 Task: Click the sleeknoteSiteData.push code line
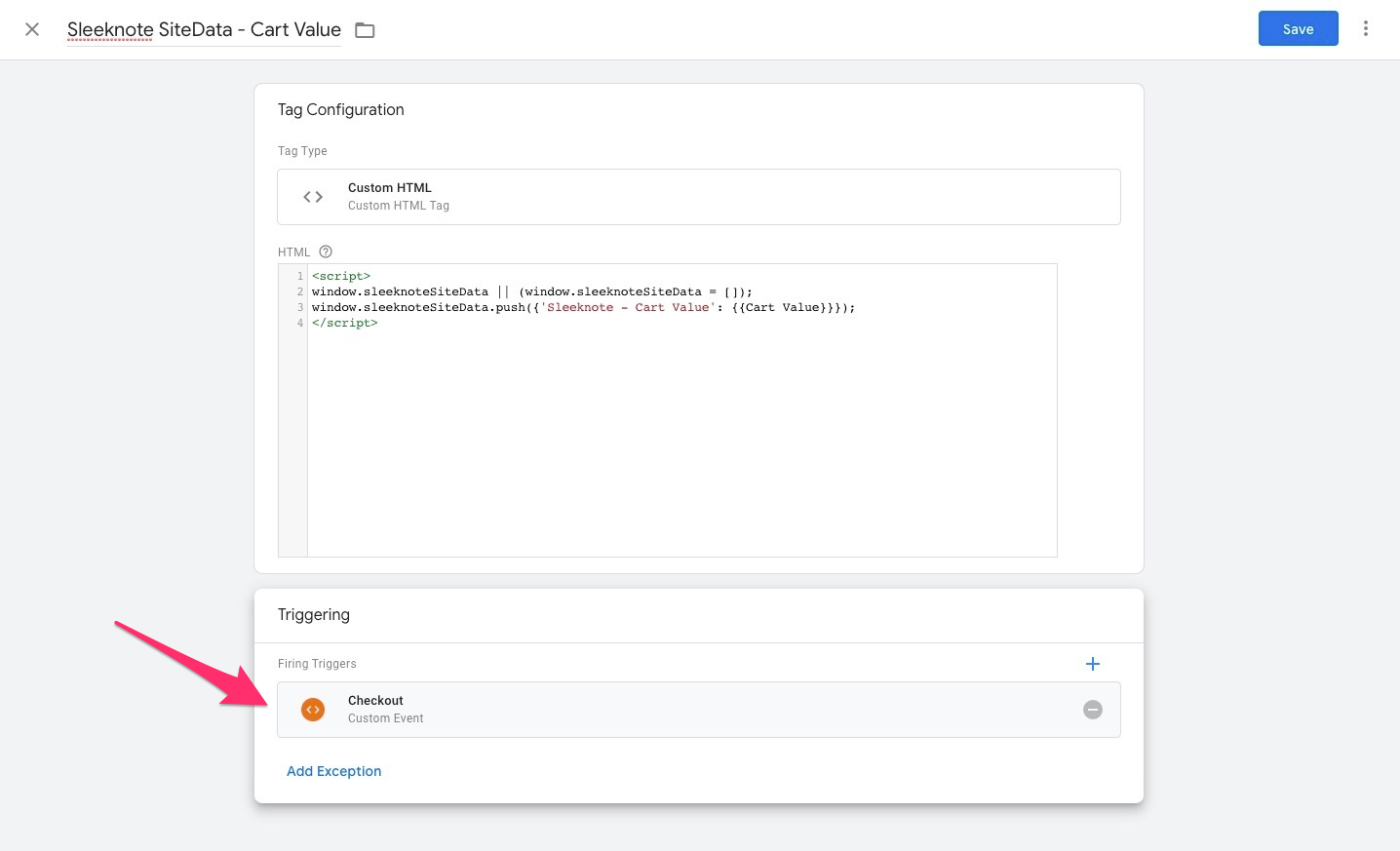pyautogui.click(x=583, y=307)
